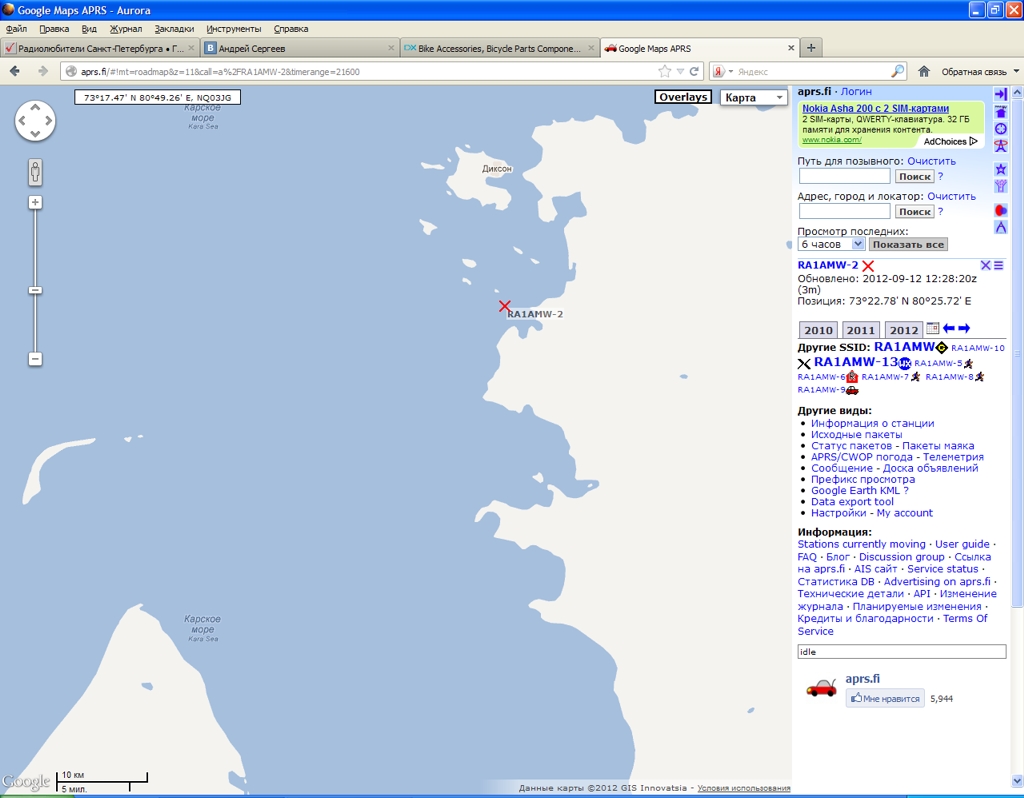Image resolution: width=1024 pixels, height=798 pixels.
Task: Open the RA1AMW-2 station options menu icon
Action: pyautogui.click(x=998, y=265)
